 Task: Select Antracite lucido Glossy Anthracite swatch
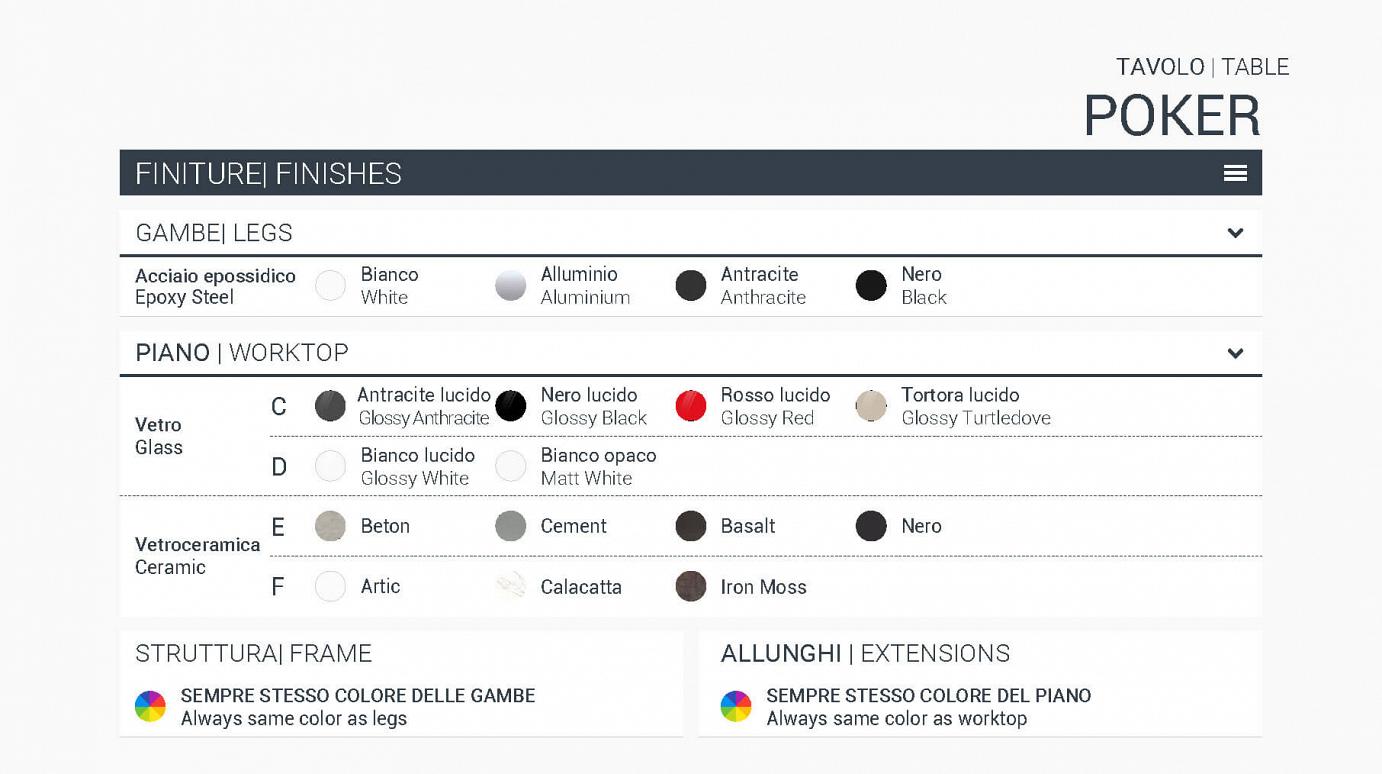point(330,406)
